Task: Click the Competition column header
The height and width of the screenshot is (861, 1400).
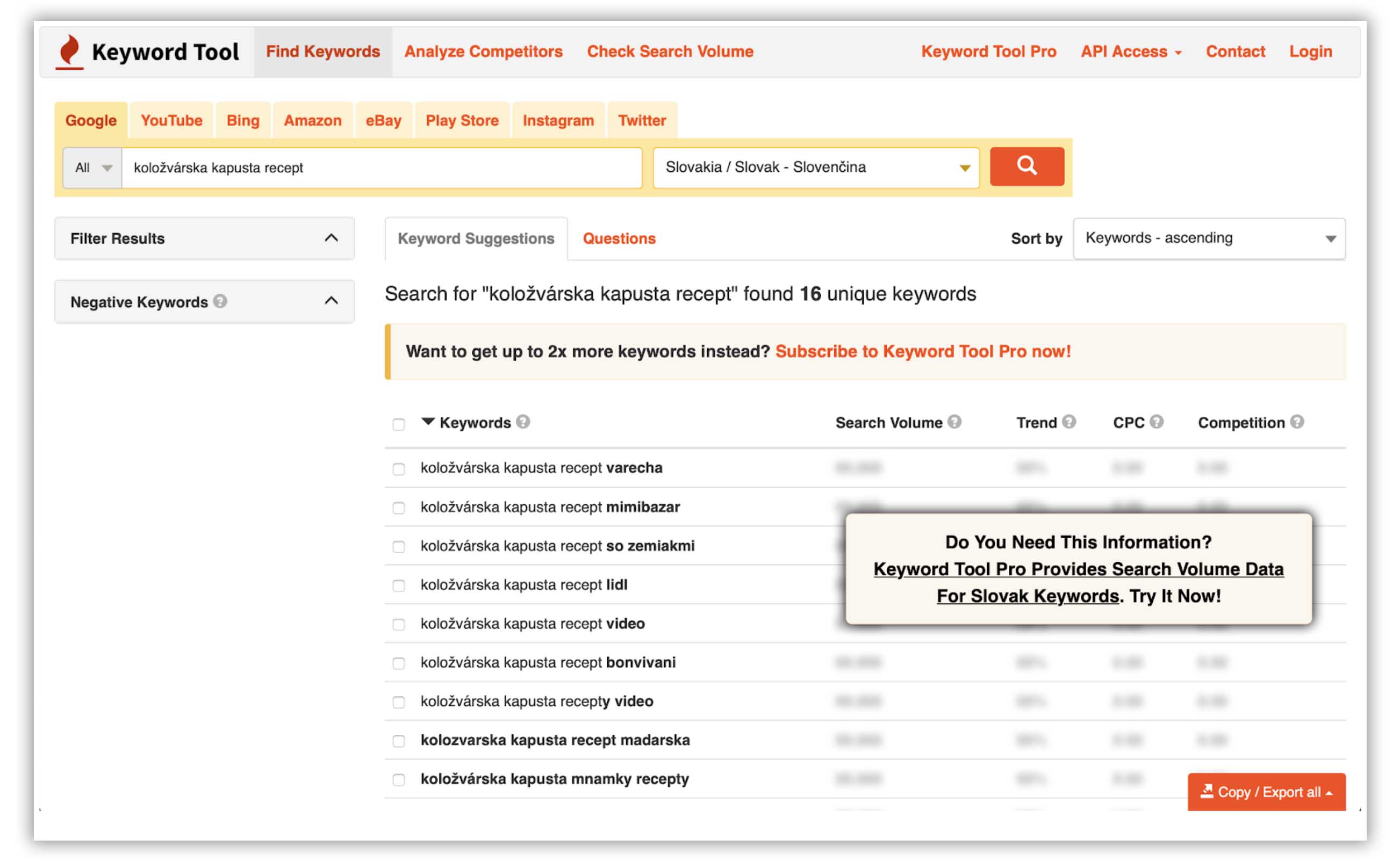Action: 1241,423
